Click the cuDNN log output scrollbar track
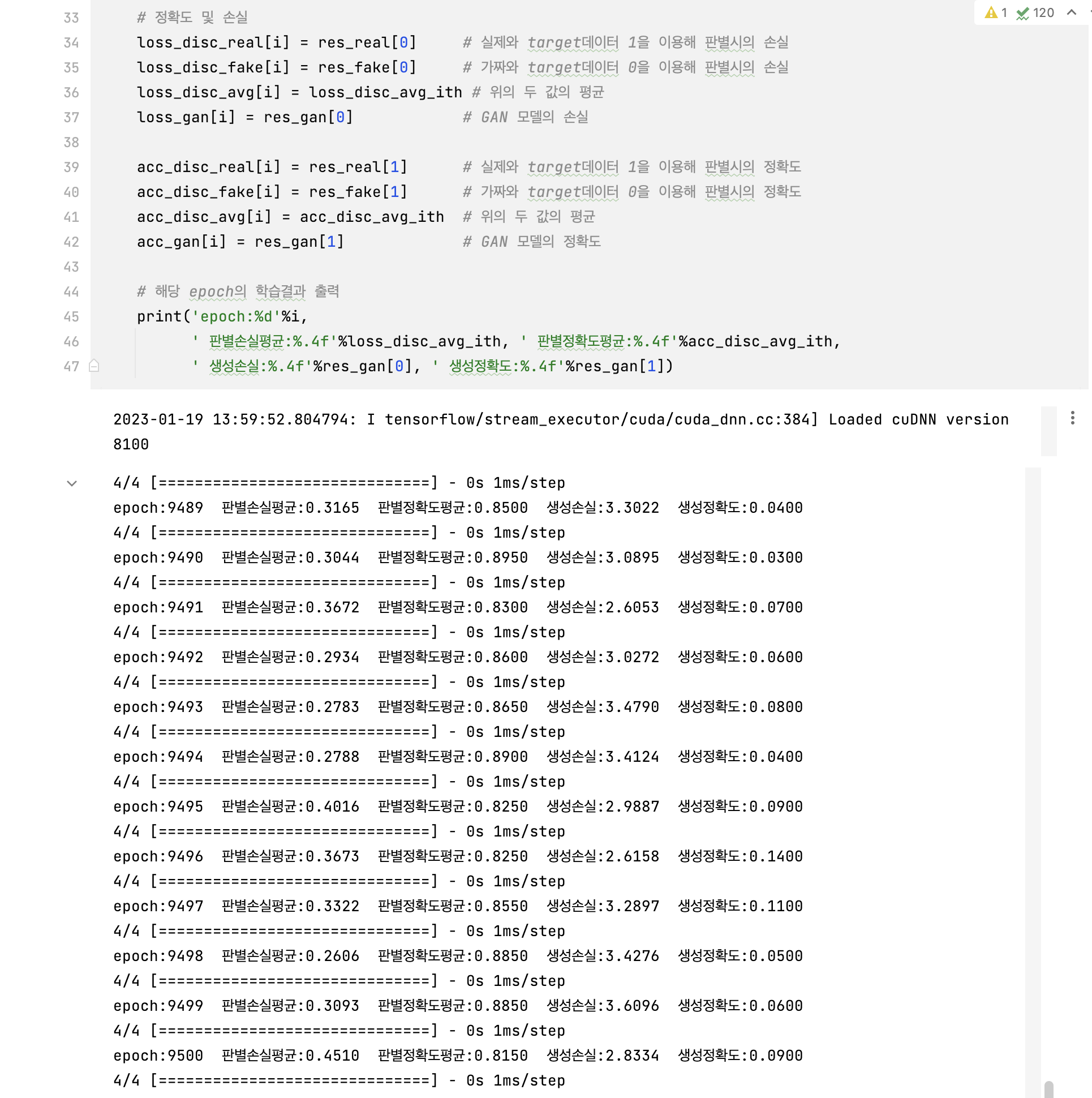 pyautogui.click(x=1048, y=432)
